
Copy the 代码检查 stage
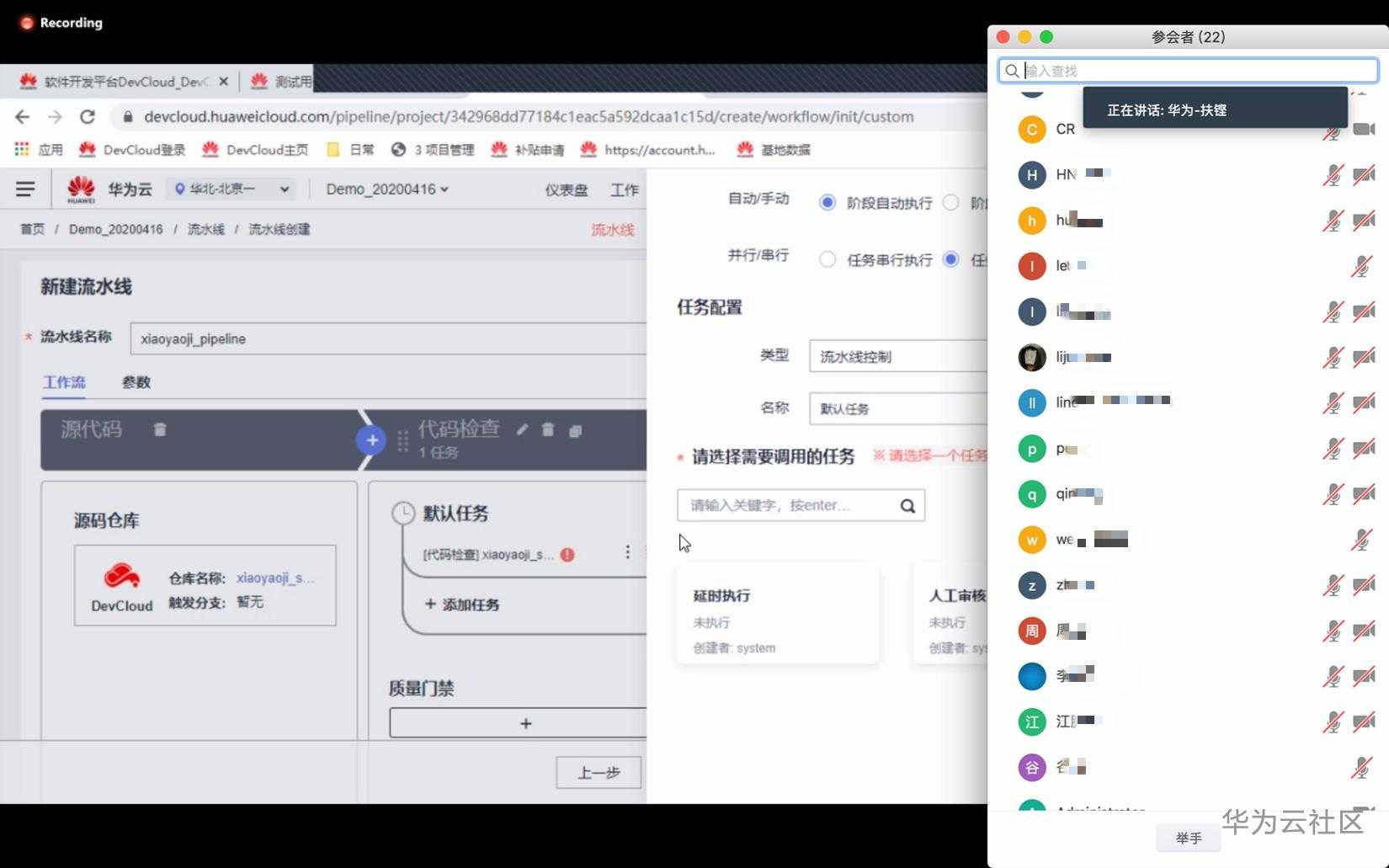pyautogui.click(x=576, y=430)
